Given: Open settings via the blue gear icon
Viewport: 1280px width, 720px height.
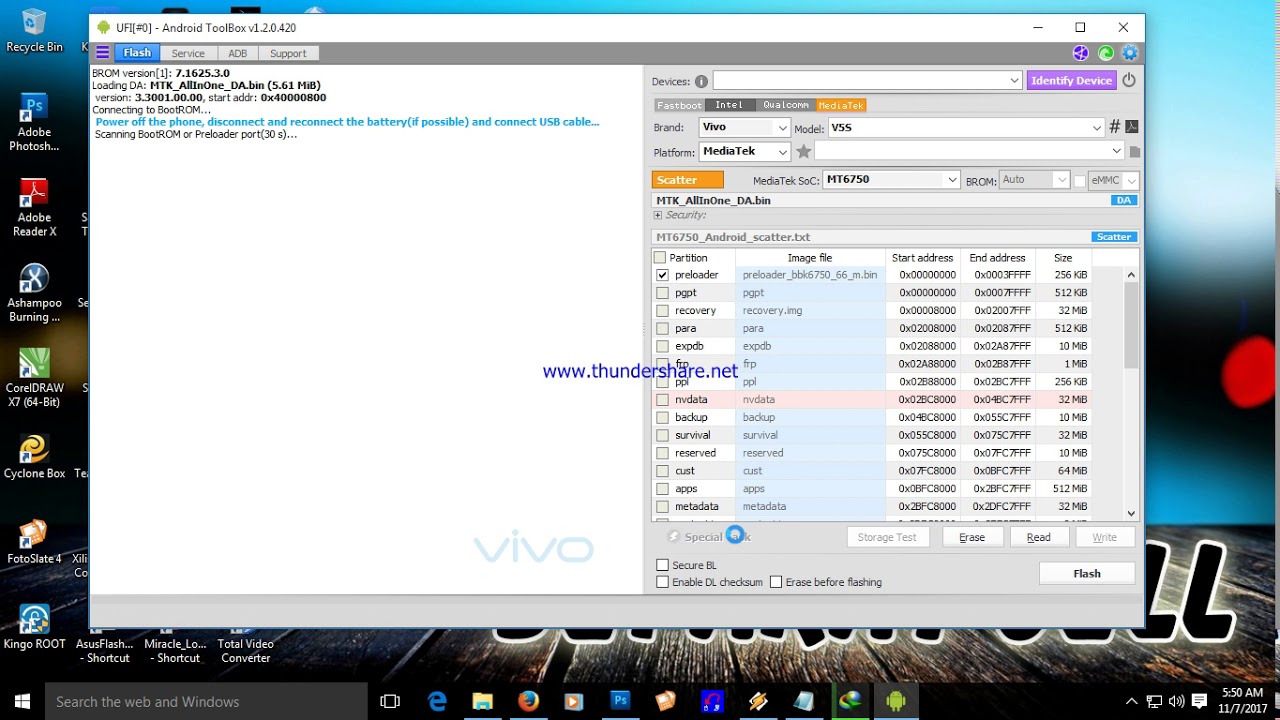Looking at the screenshot, I should [x=1130, y=53].
